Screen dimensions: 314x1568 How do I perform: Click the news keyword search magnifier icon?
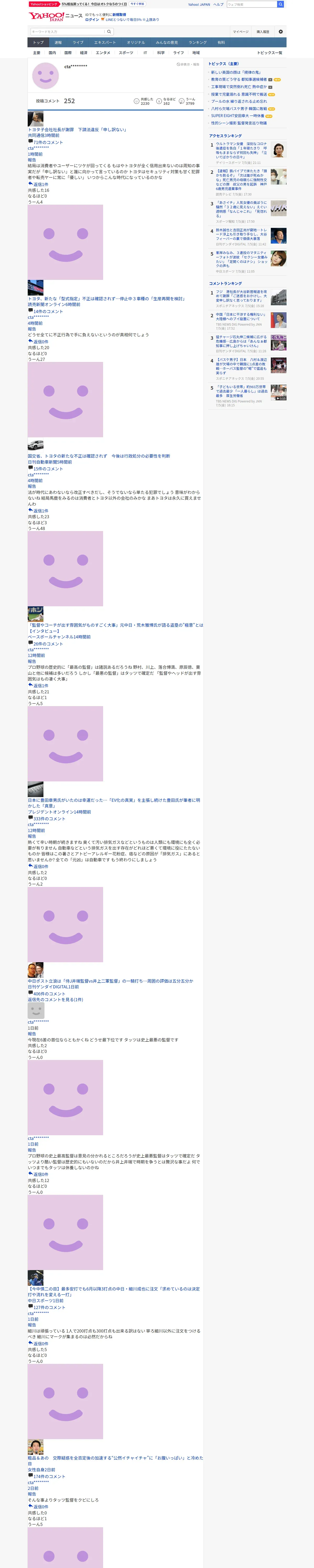click(109, 32)
